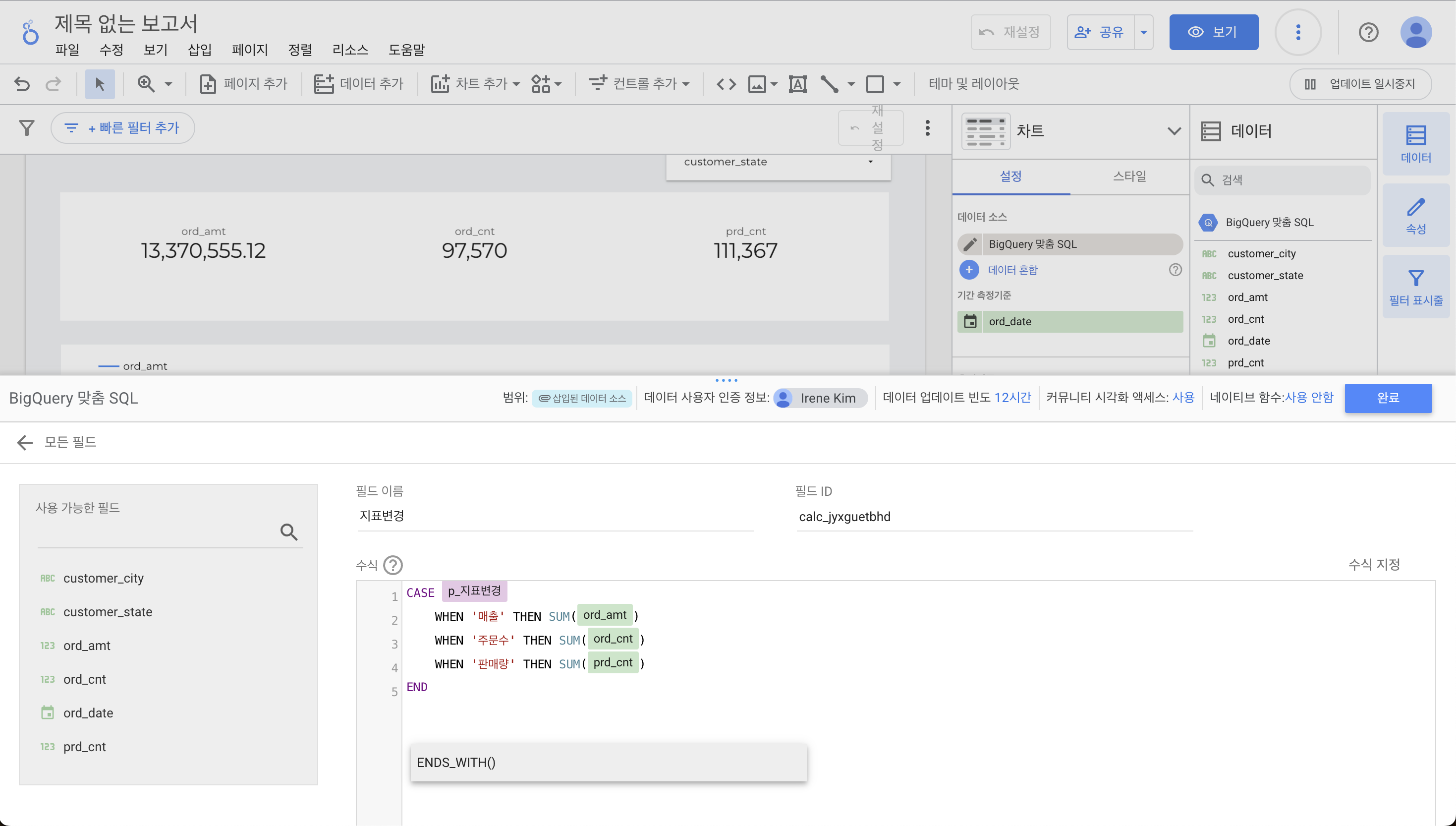Open the 삽입 menu
1456x826 pixels.
point(200,50)
